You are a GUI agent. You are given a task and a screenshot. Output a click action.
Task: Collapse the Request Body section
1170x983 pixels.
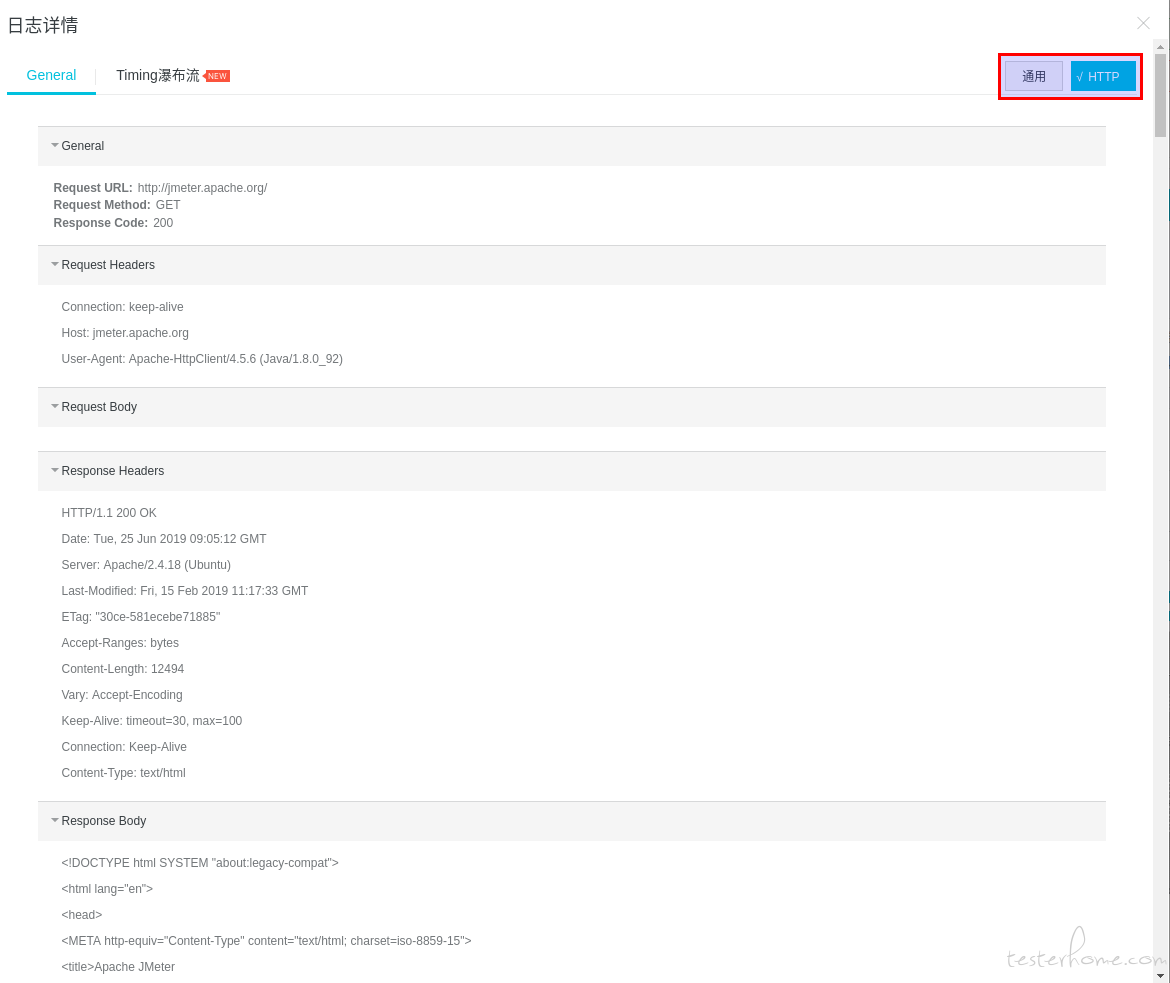coord(54,406)
